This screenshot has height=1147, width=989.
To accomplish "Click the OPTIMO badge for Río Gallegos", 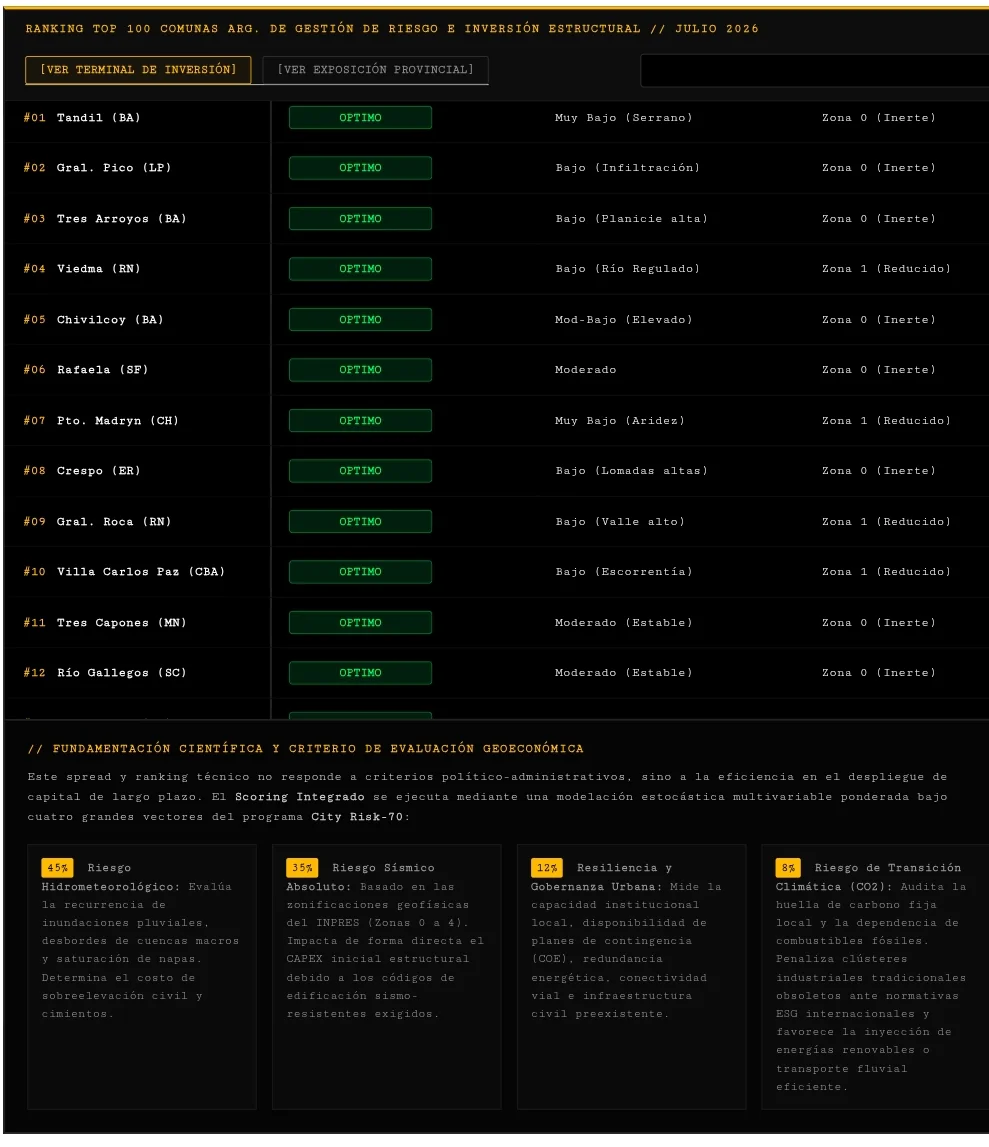I will pos(360,672).
